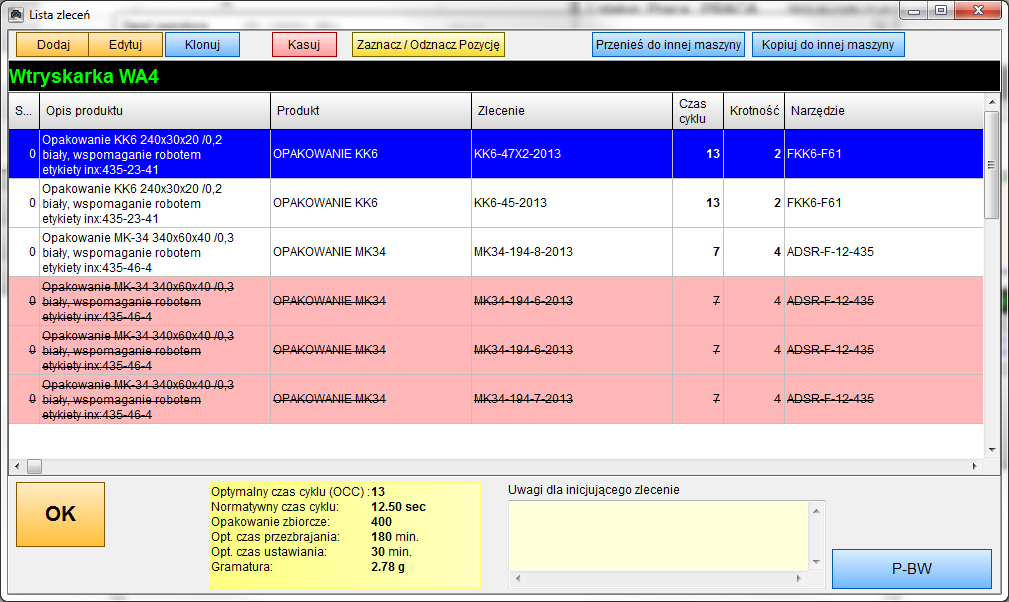
Task: Click Wtryskarka WA4 machine title
Action: (x=84, y=77)
